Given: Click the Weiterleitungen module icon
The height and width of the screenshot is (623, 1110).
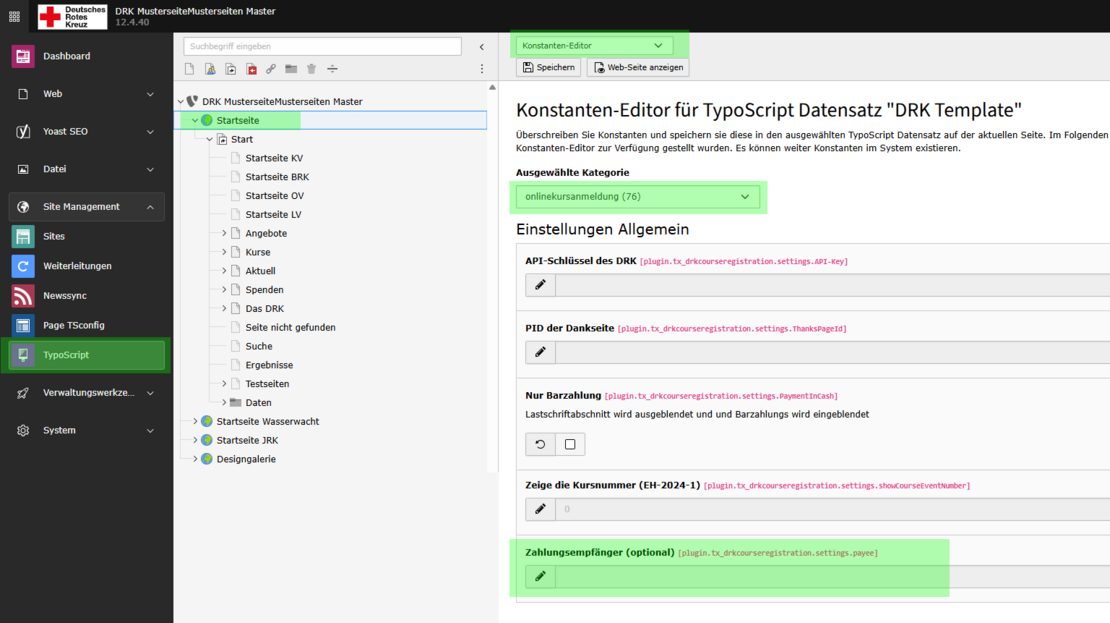Looking at the screenshot, I should click(23, 266).
